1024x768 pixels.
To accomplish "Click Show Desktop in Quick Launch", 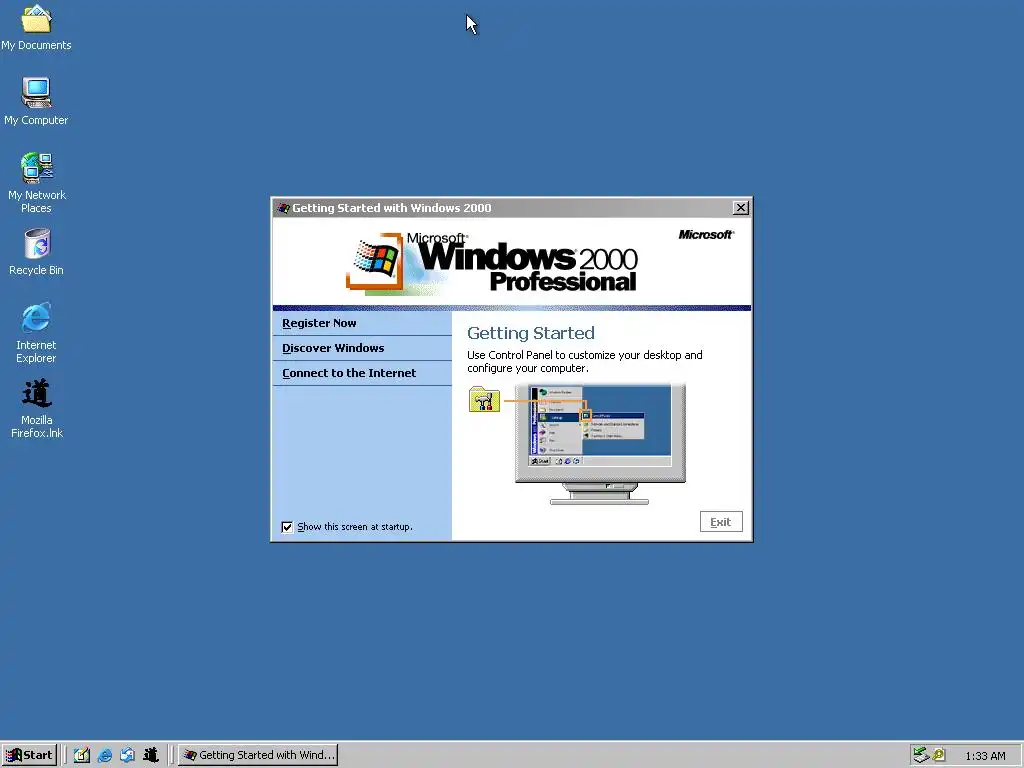I will (x=82, y=755).
